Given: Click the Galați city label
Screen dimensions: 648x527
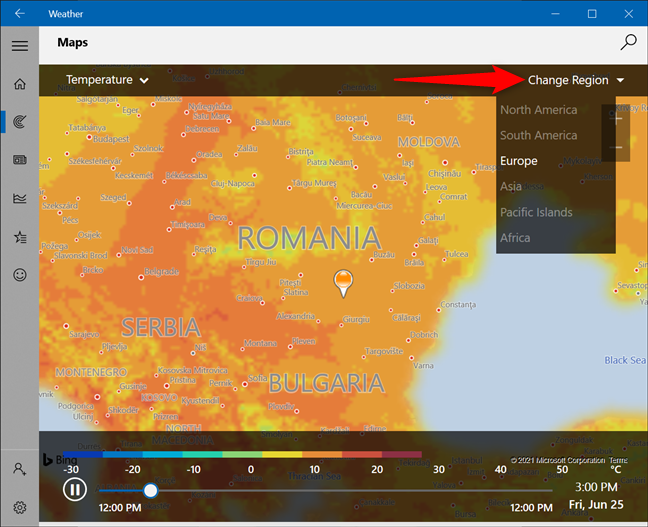Looking at the screenshot, I should click(429, 240).
